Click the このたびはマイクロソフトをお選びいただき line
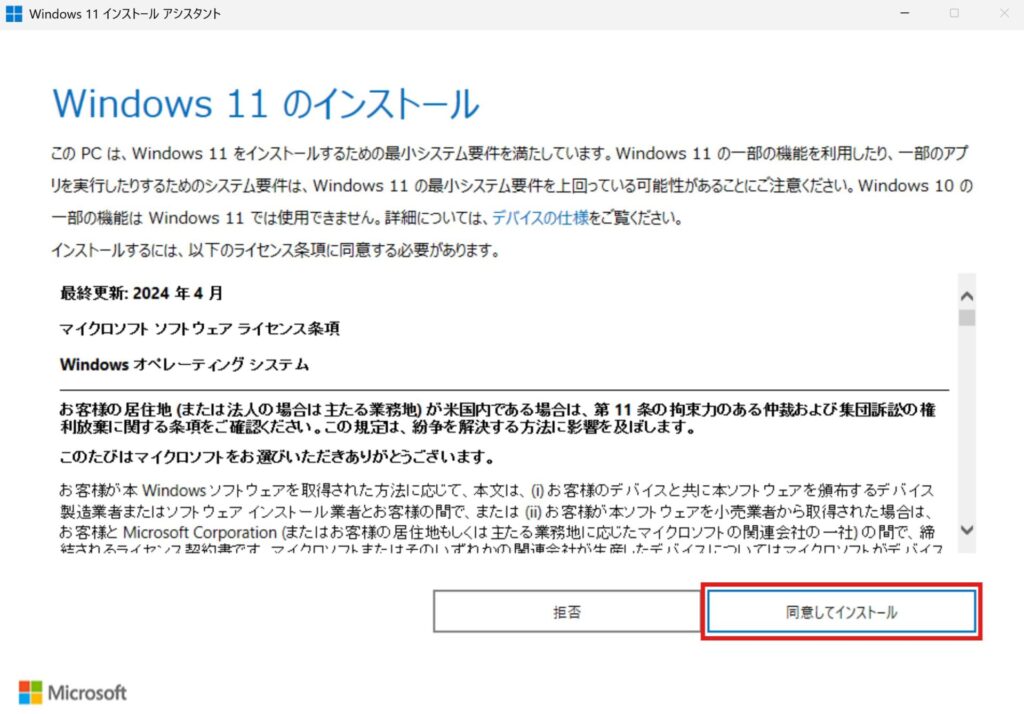The width and height of the screenshot is (1024, 714). 277,457
